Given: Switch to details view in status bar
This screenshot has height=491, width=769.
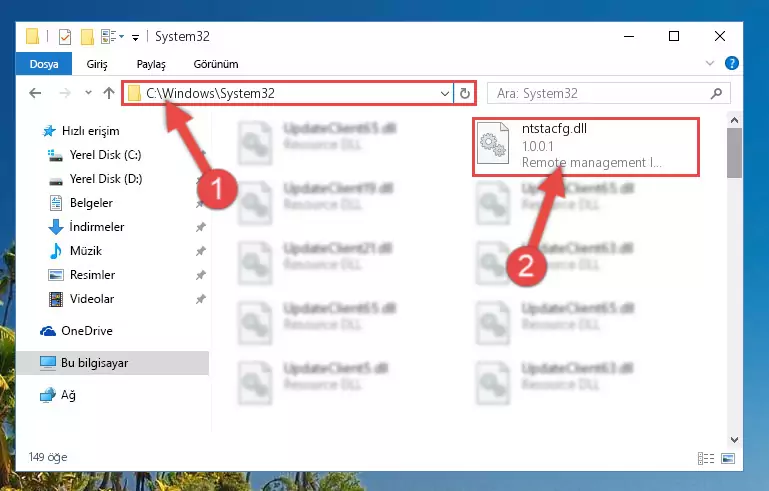Looking at the screenshot, I should point(706,458).
